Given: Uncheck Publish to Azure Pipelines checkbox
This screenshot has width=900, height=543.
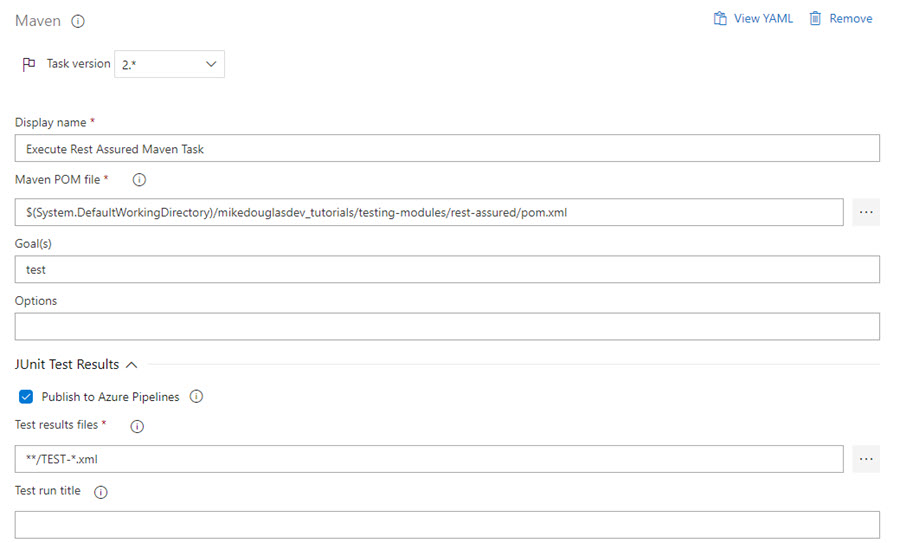Looking at the screenshot, I should tap(26, 397).
